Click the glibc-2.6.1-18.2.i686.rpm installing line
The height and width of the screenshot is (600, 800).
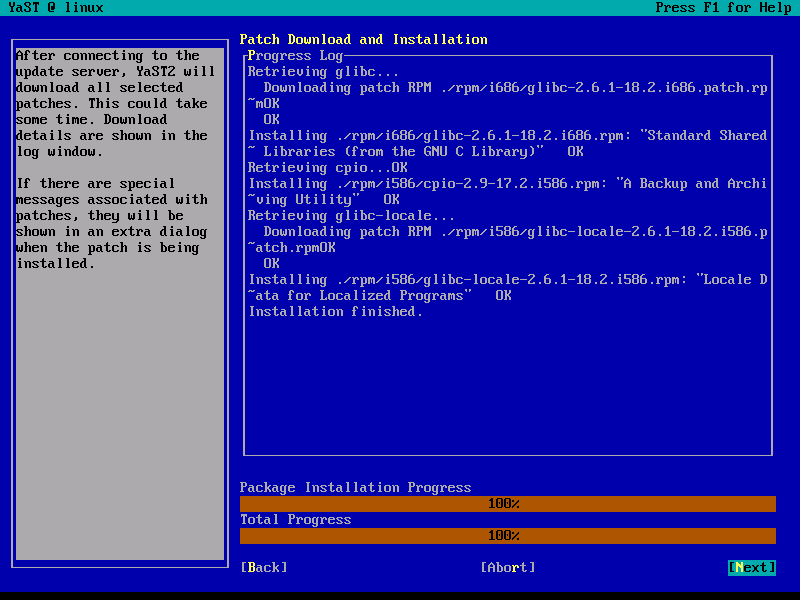coord(508,143)
